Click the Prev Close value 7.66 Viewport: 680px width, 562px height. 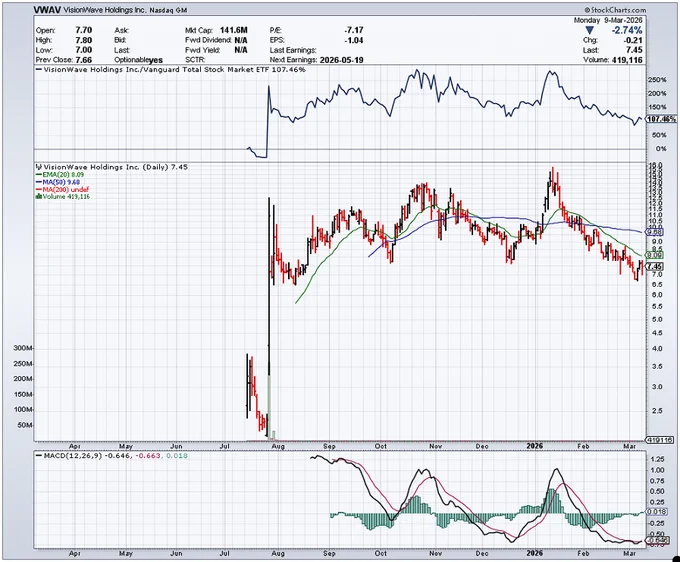click(84, 60)
